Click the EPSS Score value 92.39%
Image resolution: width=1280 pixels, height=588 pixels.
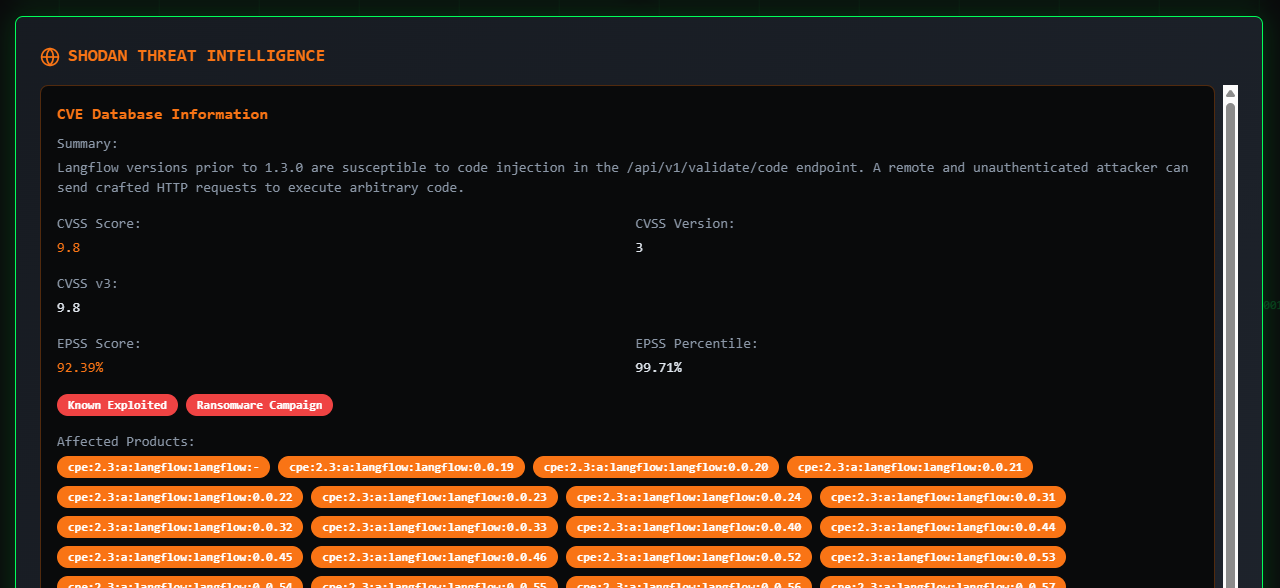[x=80, y=367]
